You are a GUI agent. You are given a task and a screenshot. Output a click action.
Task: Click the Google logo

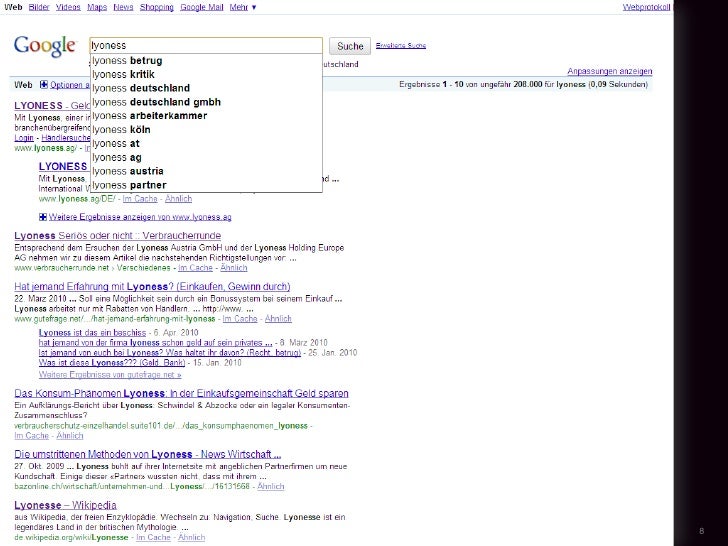(45, 46)
